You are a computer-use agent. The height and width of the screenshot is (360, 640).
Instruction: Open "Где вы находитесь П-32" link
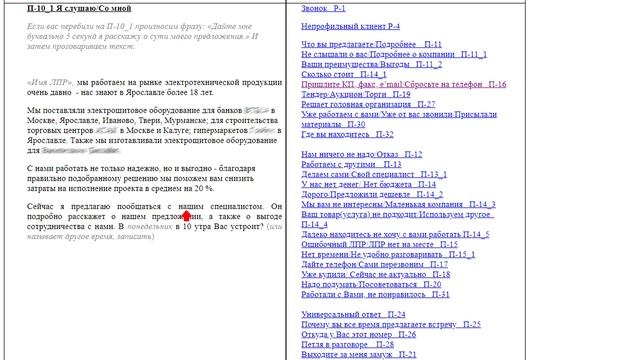pos(347,134)
